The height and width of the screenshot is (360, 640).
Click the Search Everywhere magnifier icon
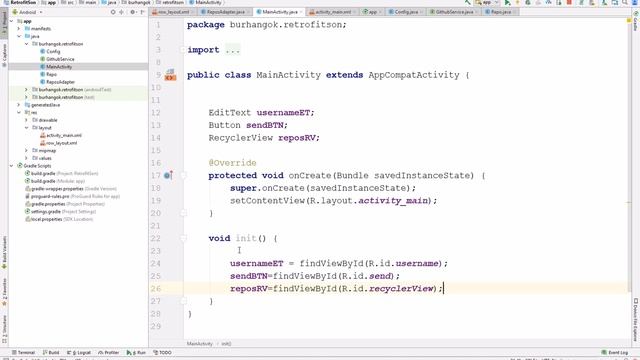(x=625, y=3)
